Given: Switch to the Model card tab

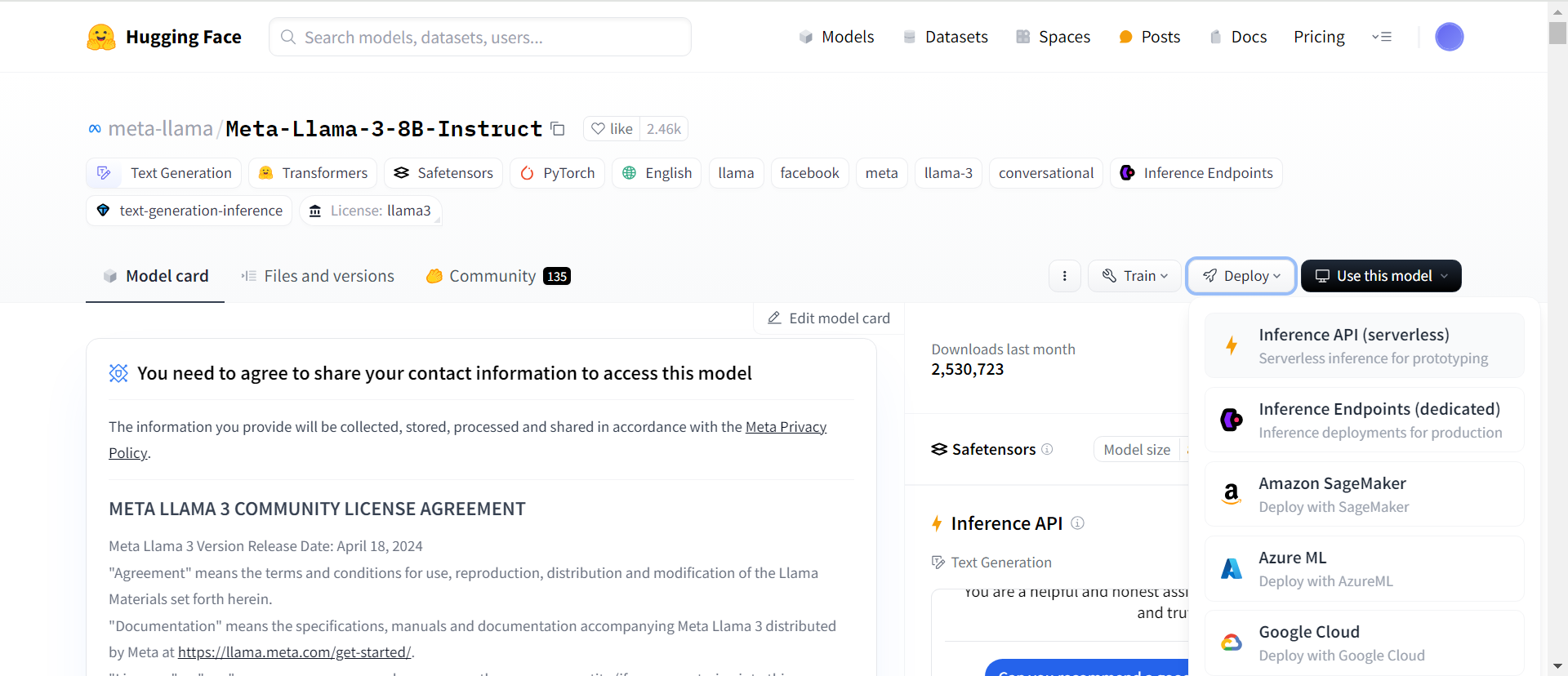Looking at the screenshot, I should 155,276.
